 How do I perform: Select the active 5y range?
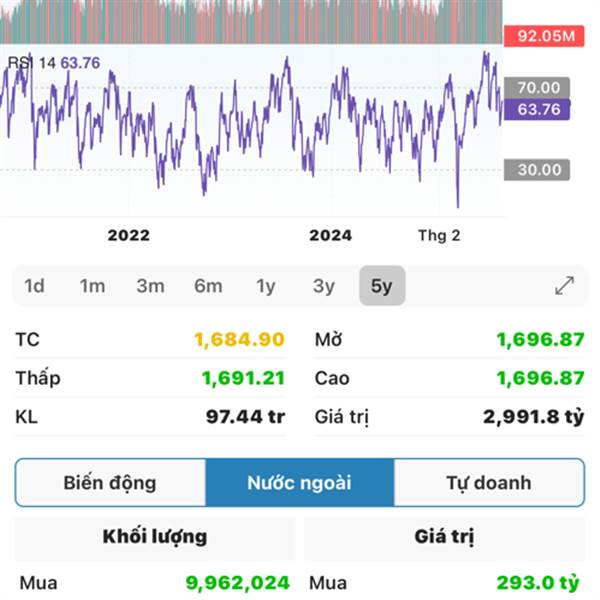click(382, 286)
